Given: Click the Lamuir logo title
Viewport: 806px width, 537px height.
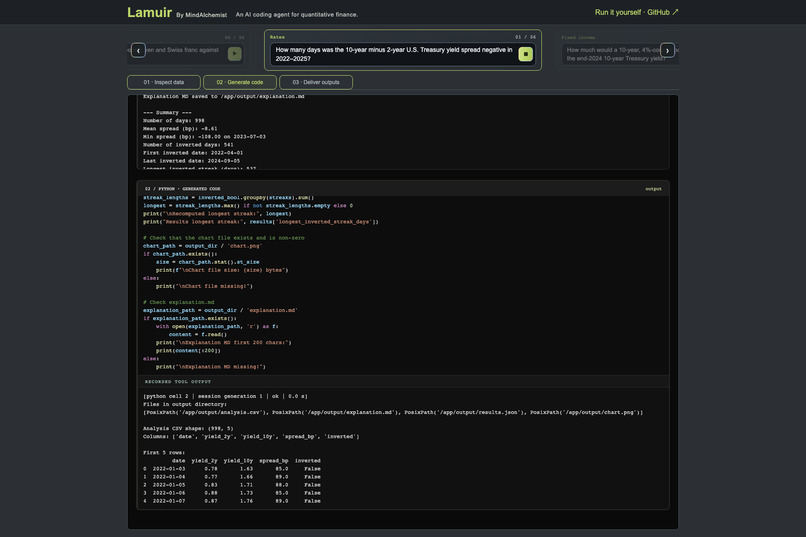Looking at the screenshot, I should [150, 12].
